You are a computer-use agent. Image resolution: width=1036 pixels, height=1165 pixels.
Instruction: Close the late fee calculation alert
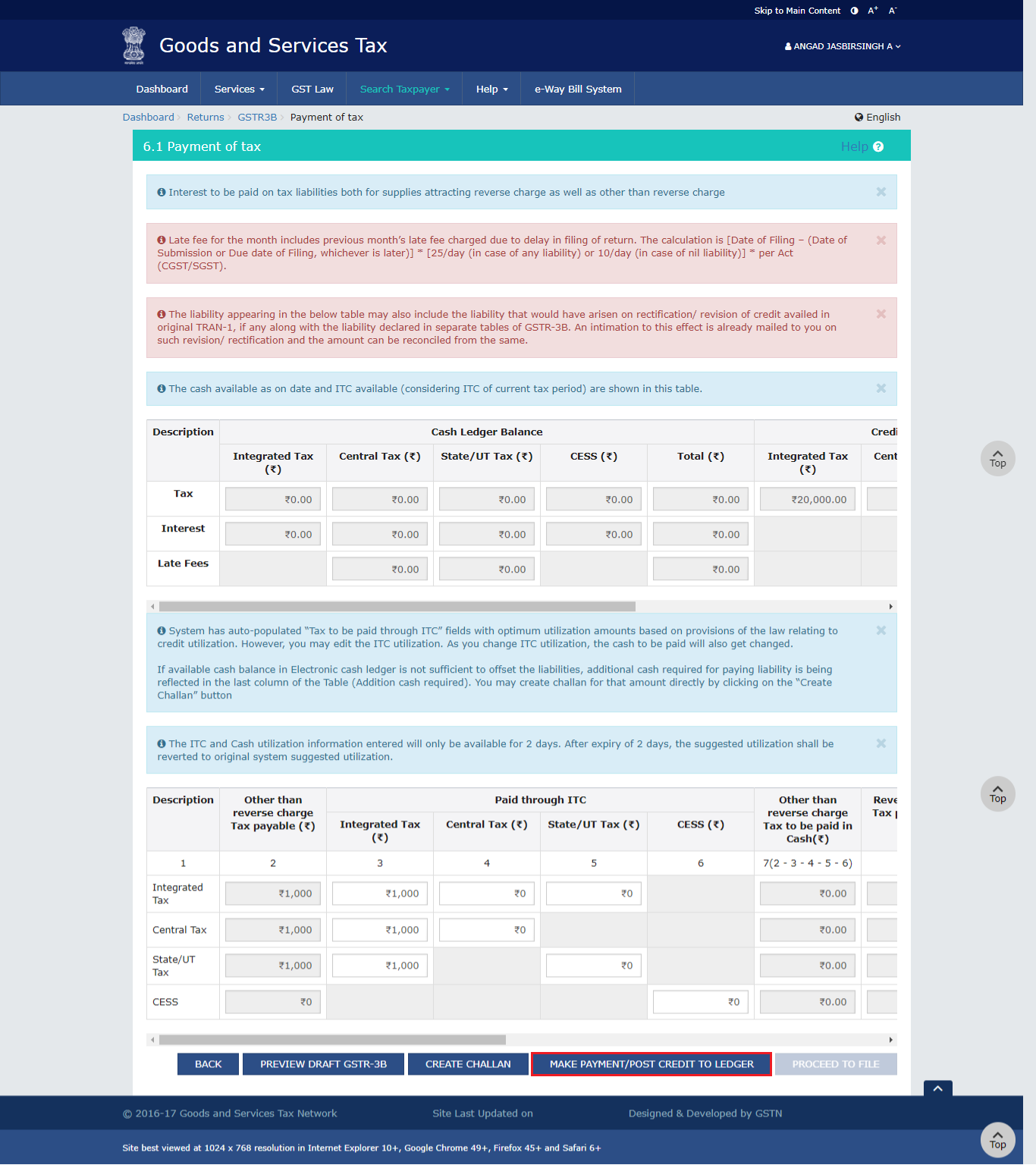coord(881,240)
